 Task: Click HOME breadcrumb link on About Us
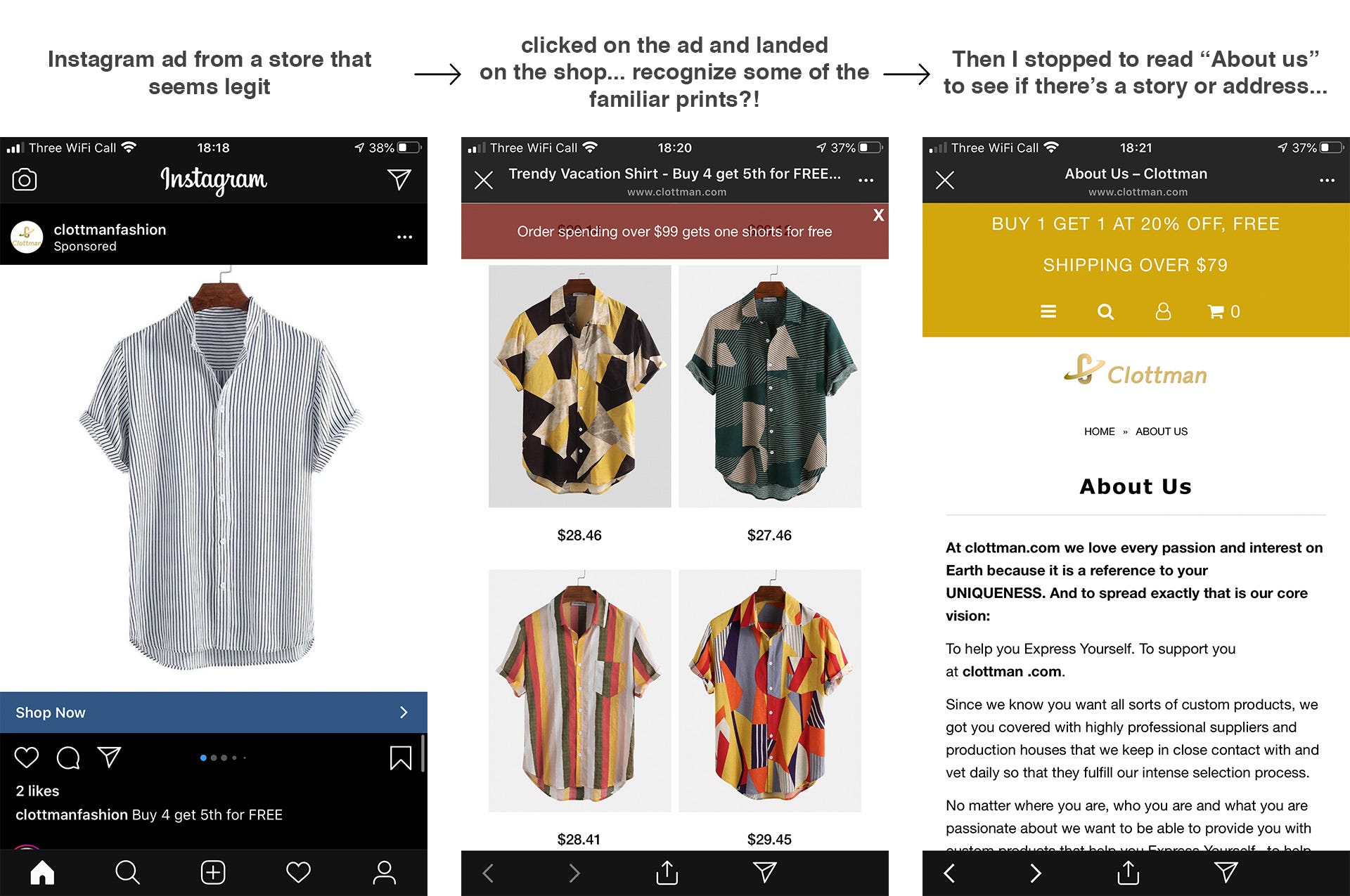[x=1099, y=431]
